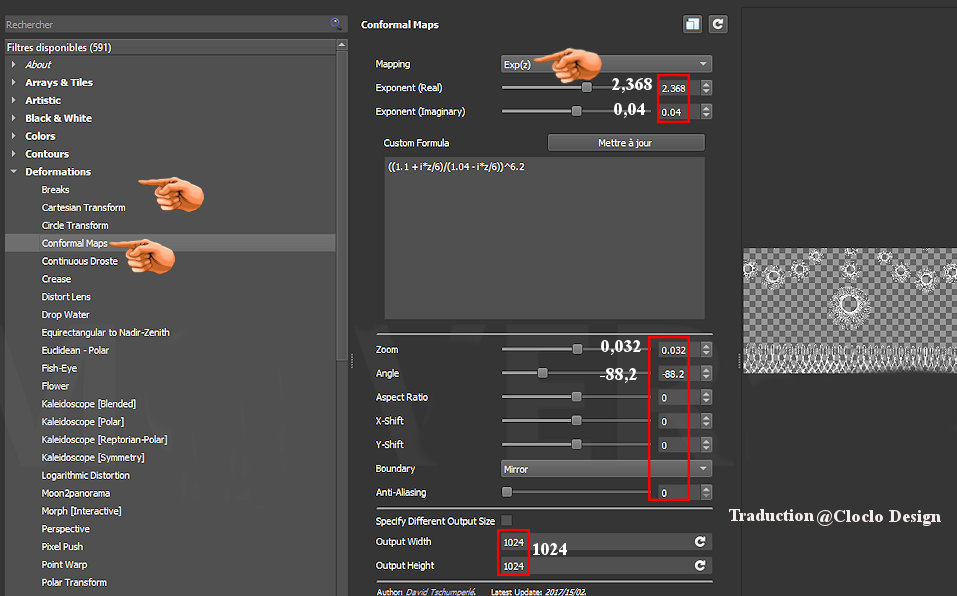The height and width of the screenshot is (596, 957).
Task: Click the Rechercher search field
Action: tap(166, 24)
